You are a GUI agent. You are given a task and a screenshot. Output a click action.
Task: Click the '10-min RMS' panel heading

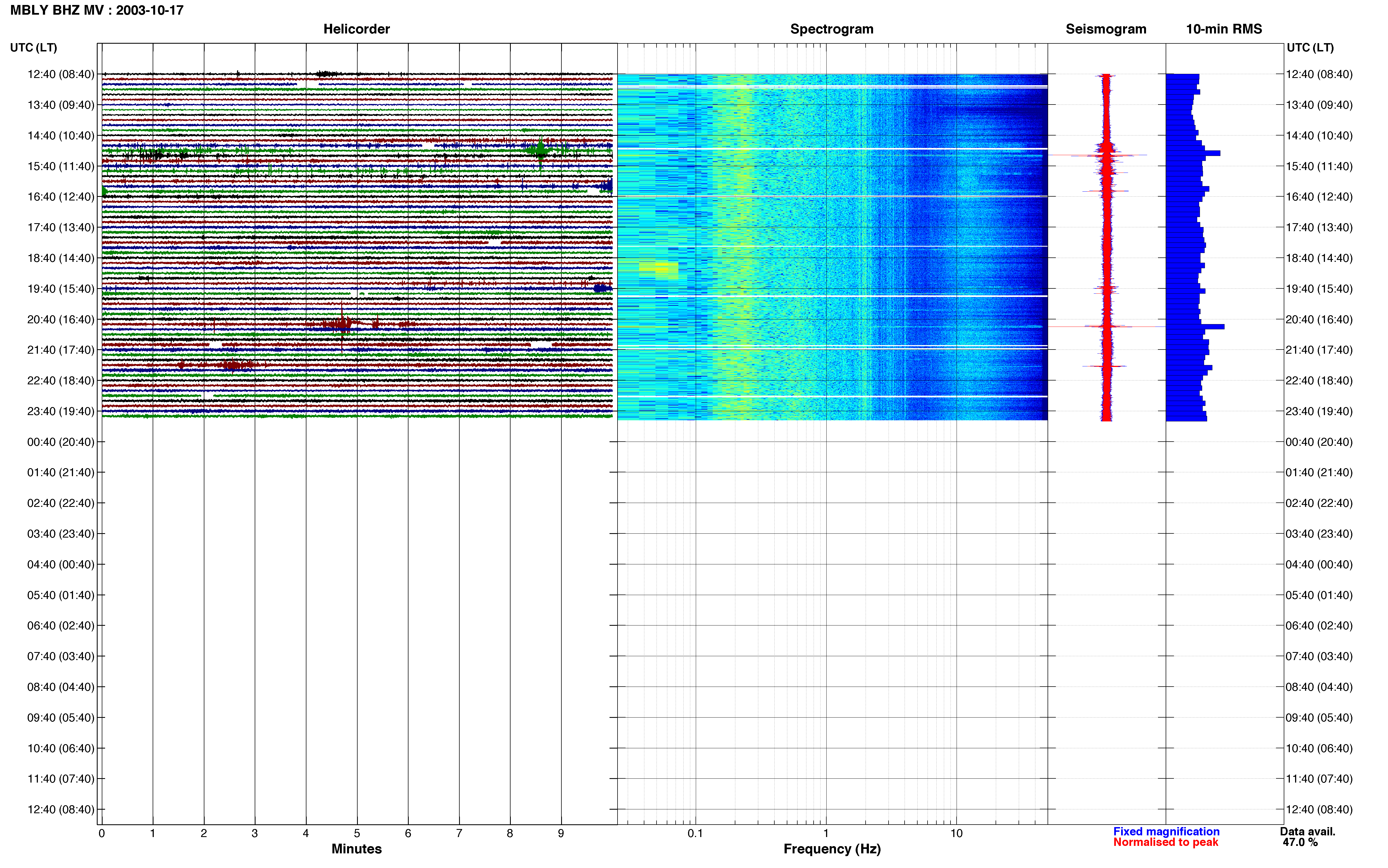pyautogui.click(x=1224, y=29)
